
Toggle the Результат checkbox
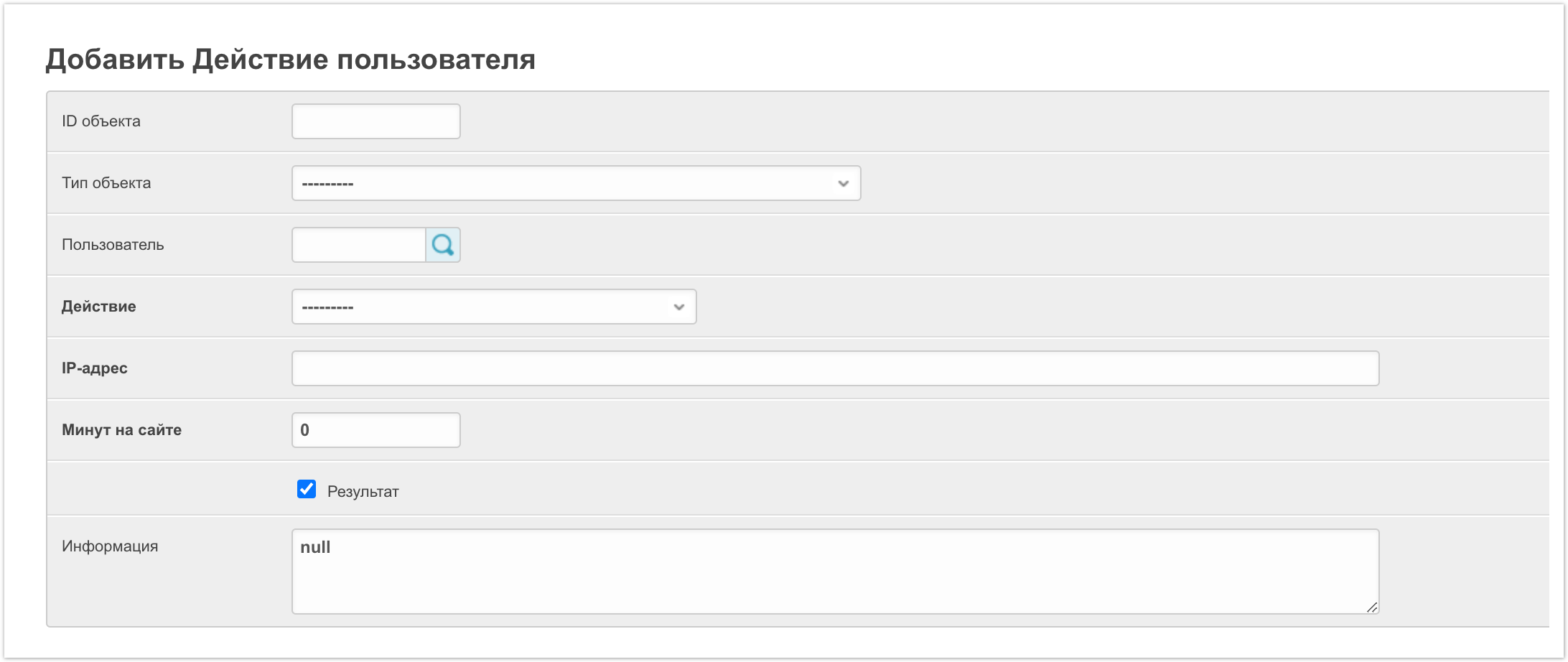[x=307, y=490]
